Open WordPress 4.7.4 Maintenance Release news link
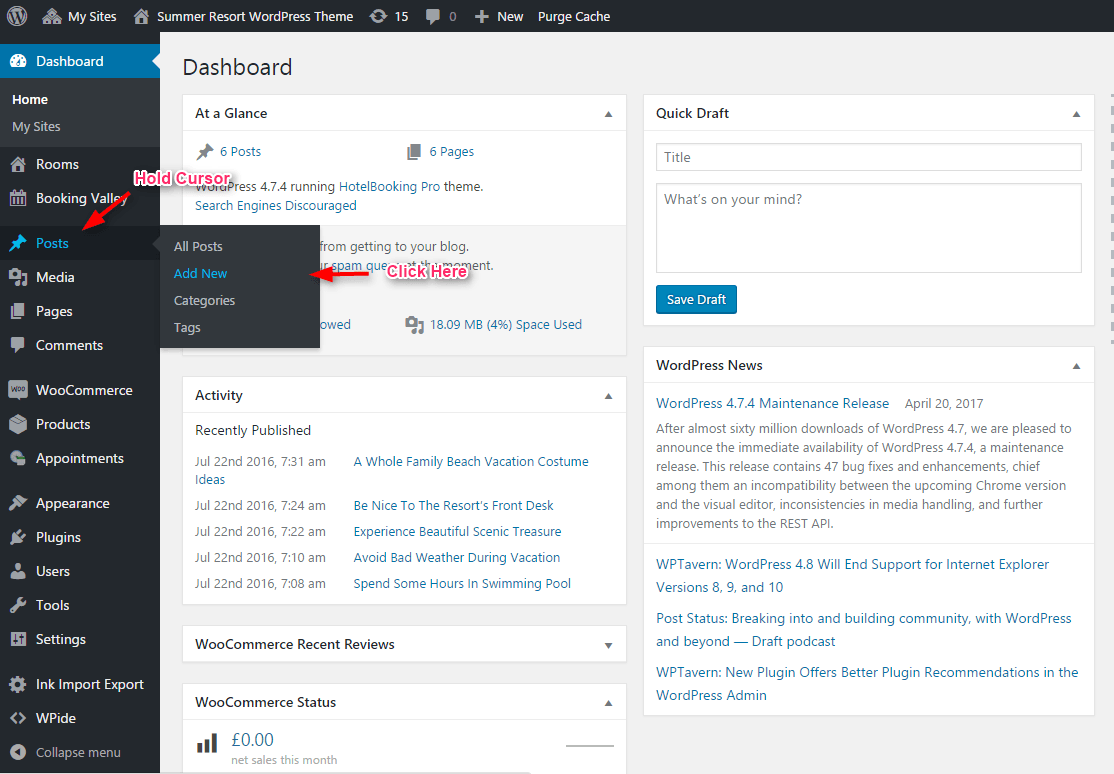Image resolution: width=1114 pixels, height=774 pixels. tap(772, 403)
